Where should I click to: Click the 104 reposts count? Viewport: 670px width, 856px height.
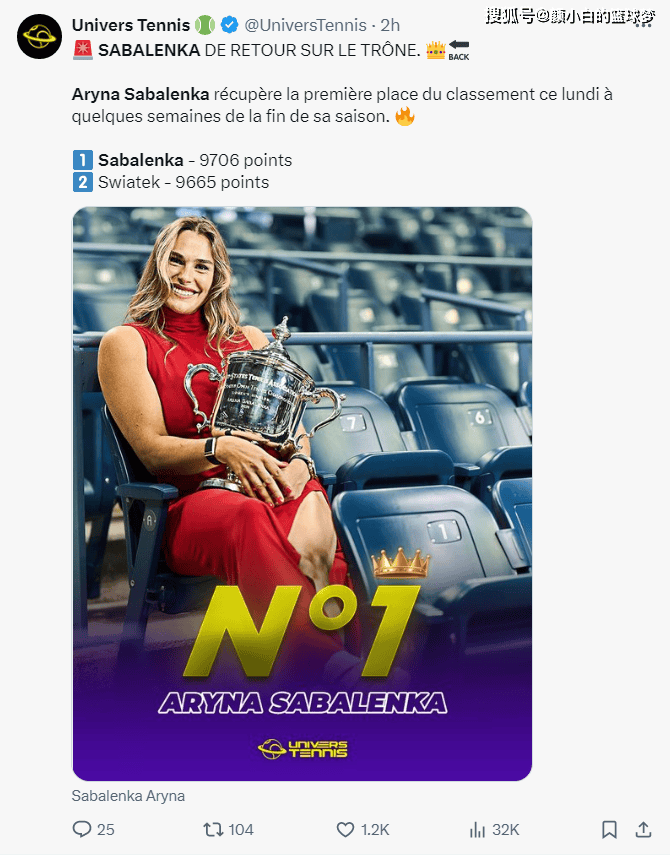(x=241, y=830)
